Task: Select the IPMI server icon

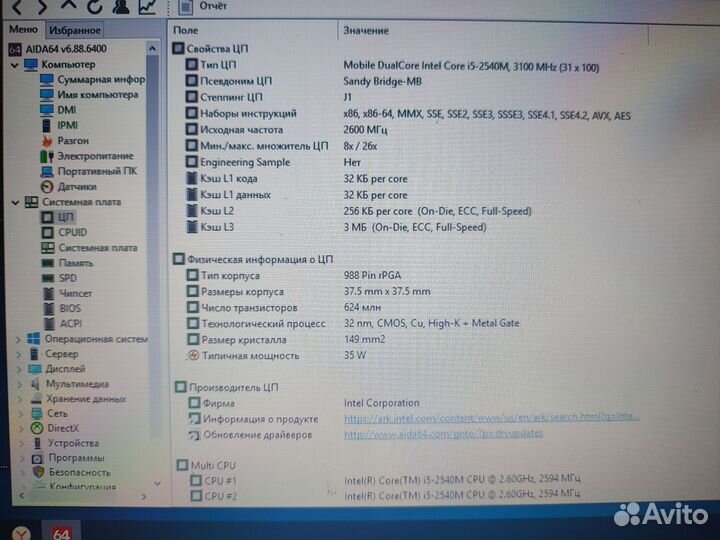Action: (x=46, y=125)
